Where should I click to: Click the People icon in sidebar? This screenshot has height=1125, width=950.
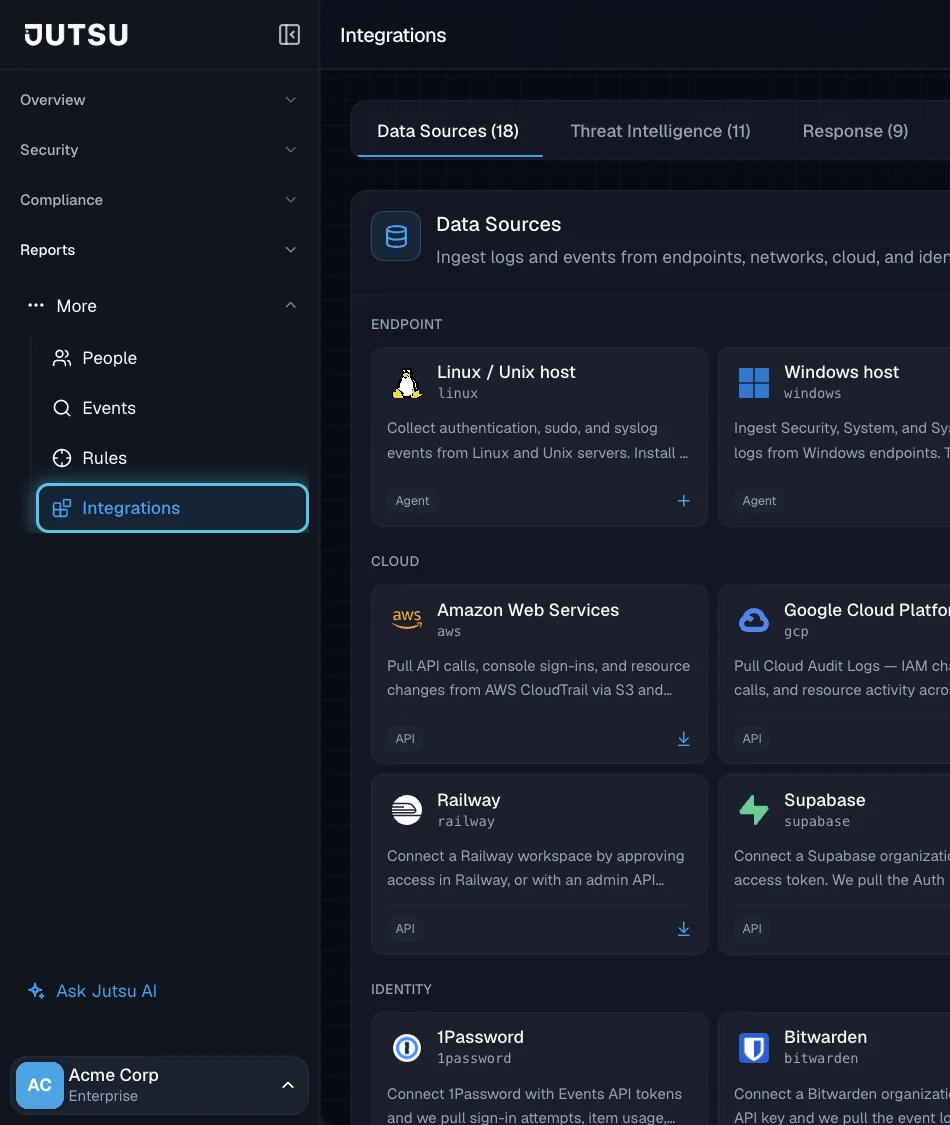[62, 358]
